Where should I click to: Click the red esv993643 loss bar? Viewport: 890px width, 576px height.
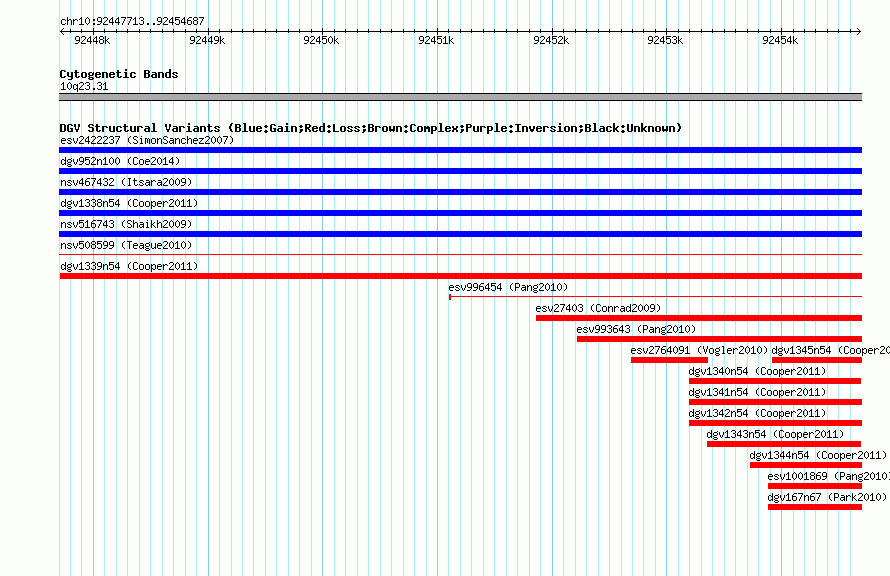pos(719,339)
